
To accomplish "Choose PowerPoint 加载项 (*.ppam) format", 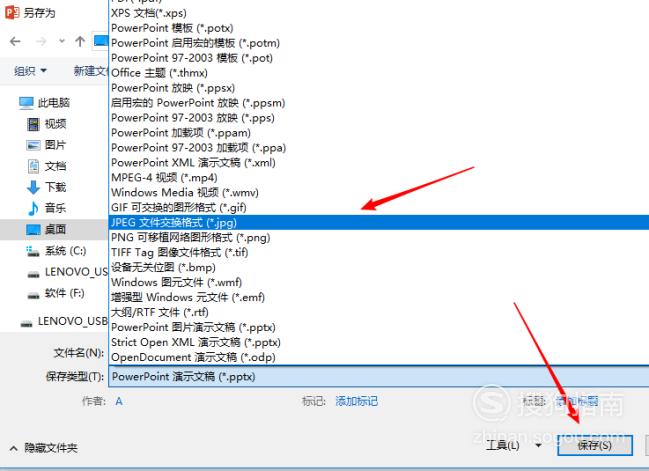I will [379, 132].
